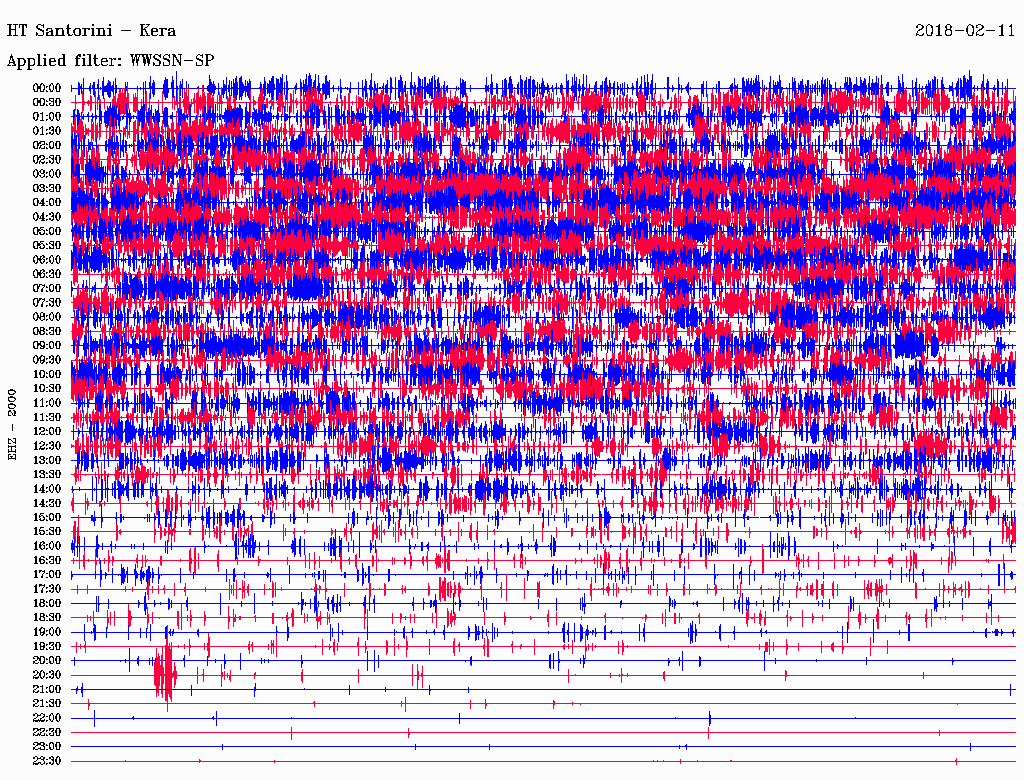Screen dimensions: 1024x780
Task: Select the 03:30 time label
Action: [46, 189]
